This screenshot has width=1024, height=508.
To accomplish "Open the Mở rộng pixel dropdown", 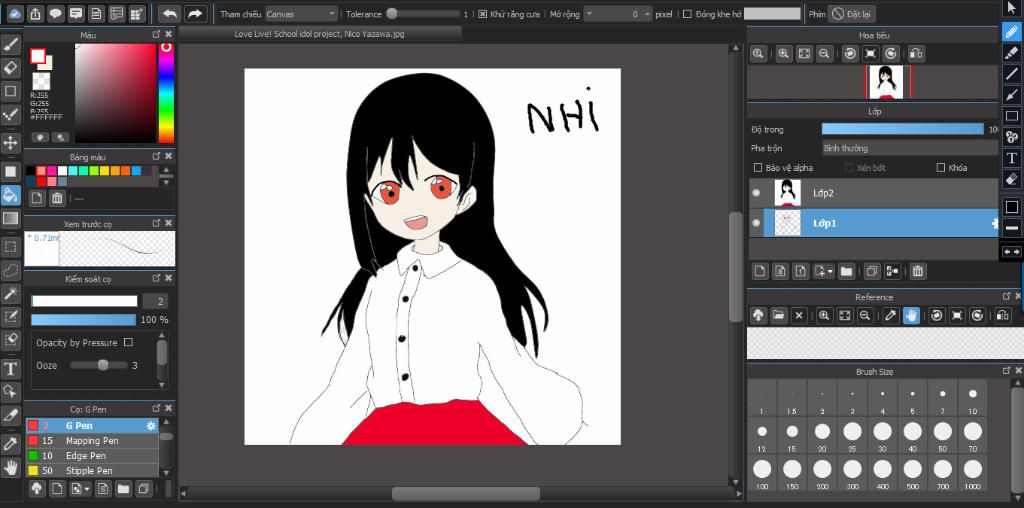I will click(618, 14).
